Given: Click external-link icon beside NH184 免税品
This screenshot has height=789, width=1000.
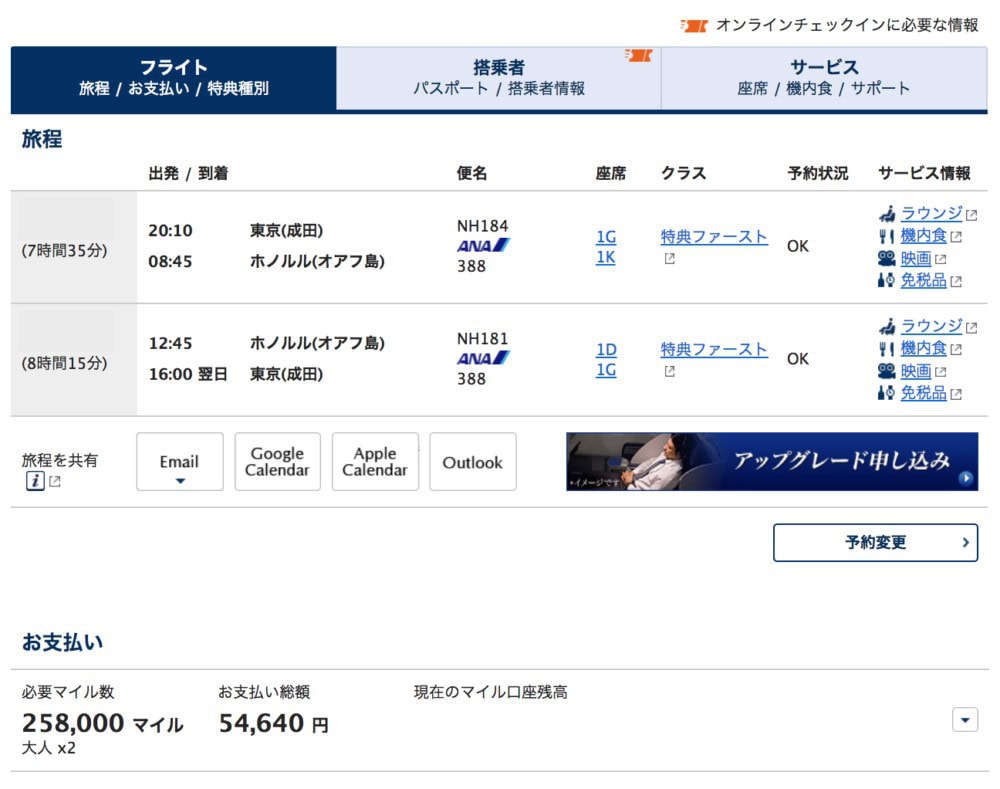Looking at the screenshot, I should coord(956,281).
